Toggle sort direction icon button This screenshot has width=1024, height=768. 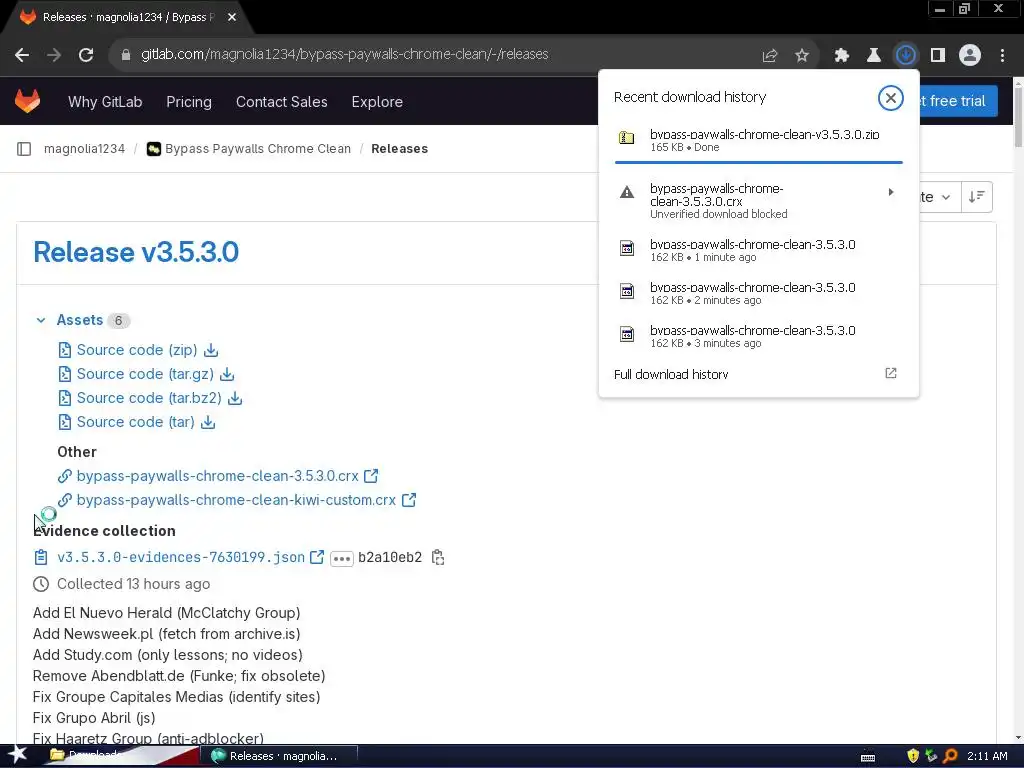977,197
